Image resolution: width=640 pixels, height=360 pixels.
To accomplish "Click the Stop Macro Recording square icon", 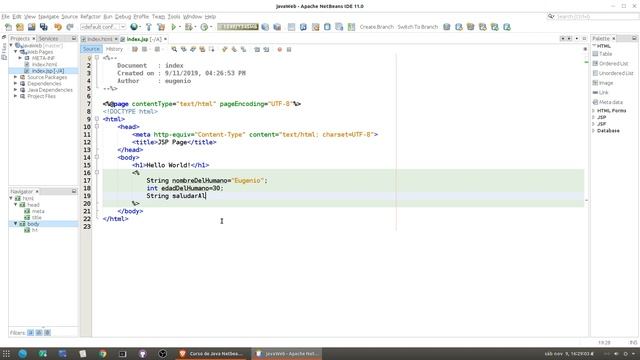I will tap(289, 49).
